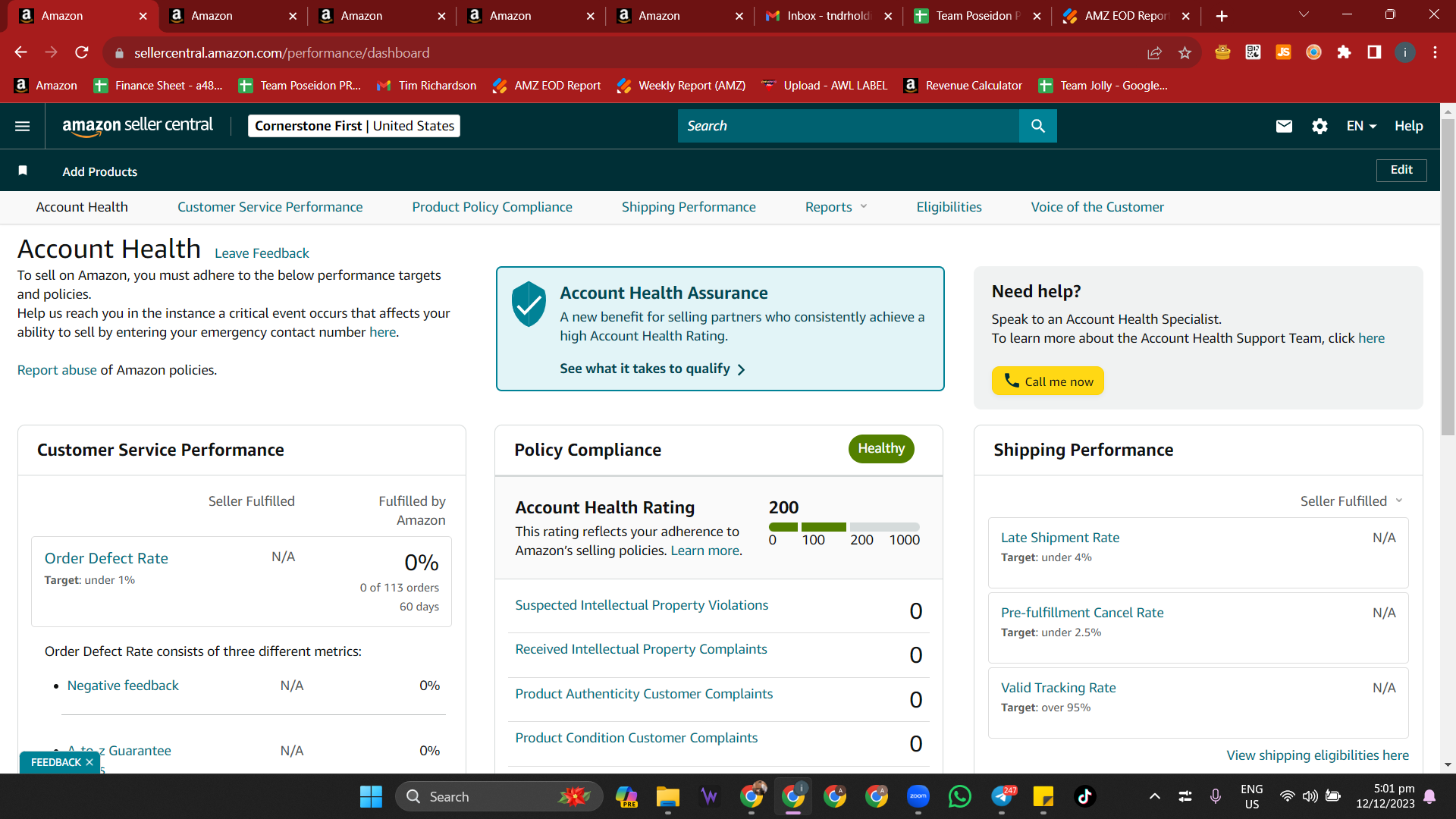This screenshot has width=1456, height=819.
Task: Open TikTok from the taskbar
Action: (1084, 796)
